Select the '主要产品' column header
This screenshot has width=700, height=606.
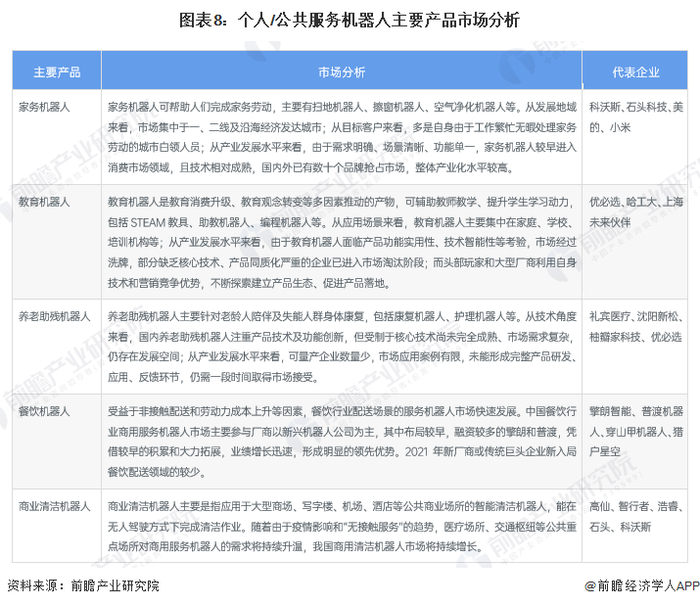pos(57,71)
